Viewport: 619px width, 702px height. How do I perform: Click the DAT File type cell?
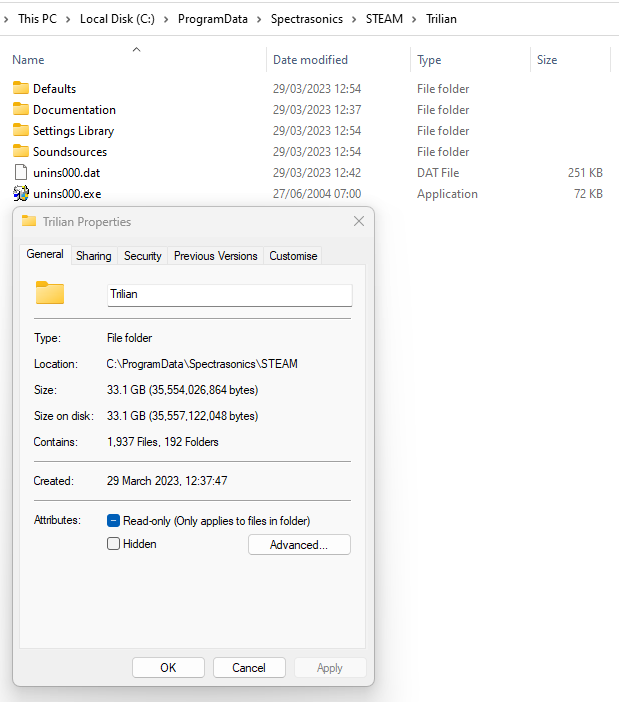click(x=438, y=173)
